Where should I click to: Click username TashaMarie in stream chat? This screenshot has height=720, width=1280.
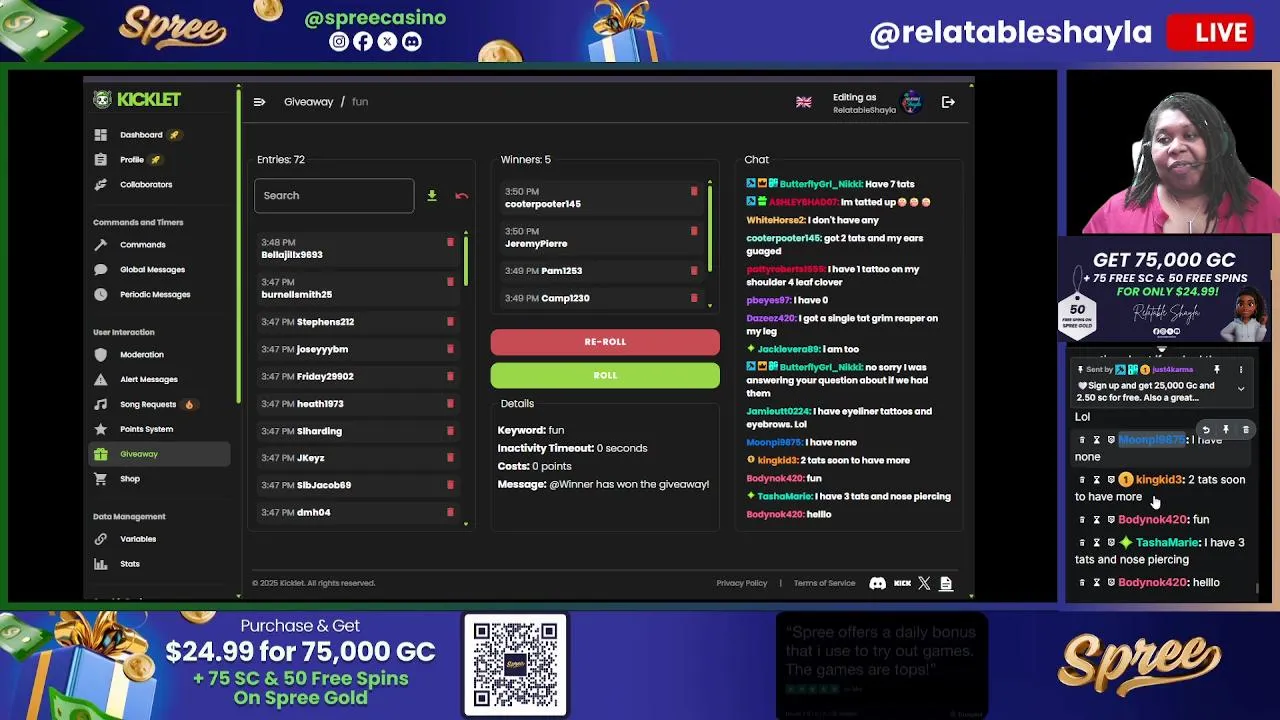point(1167,543)
